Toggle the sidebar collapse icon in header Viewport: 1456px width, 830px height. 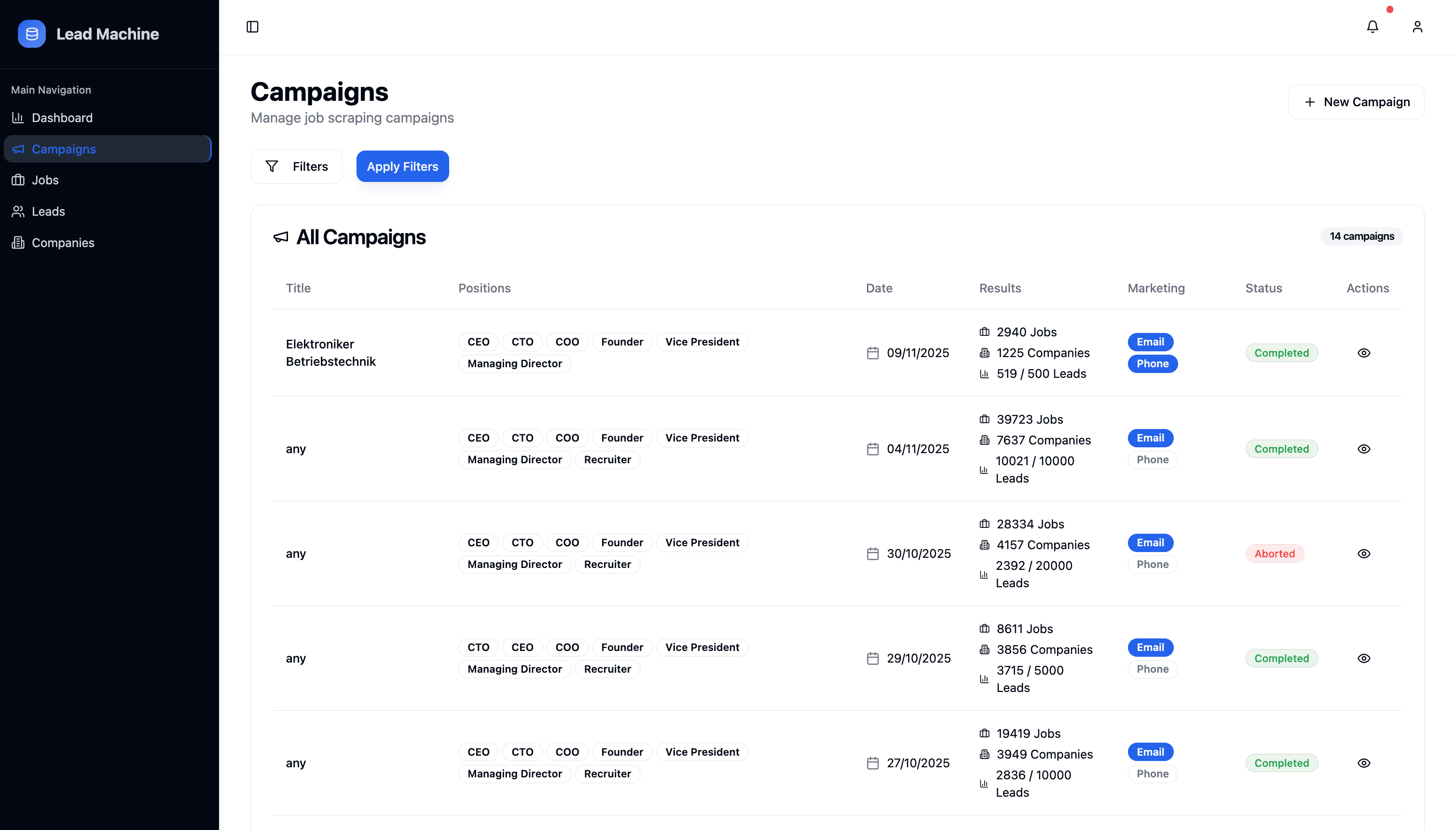click(252, 27)
